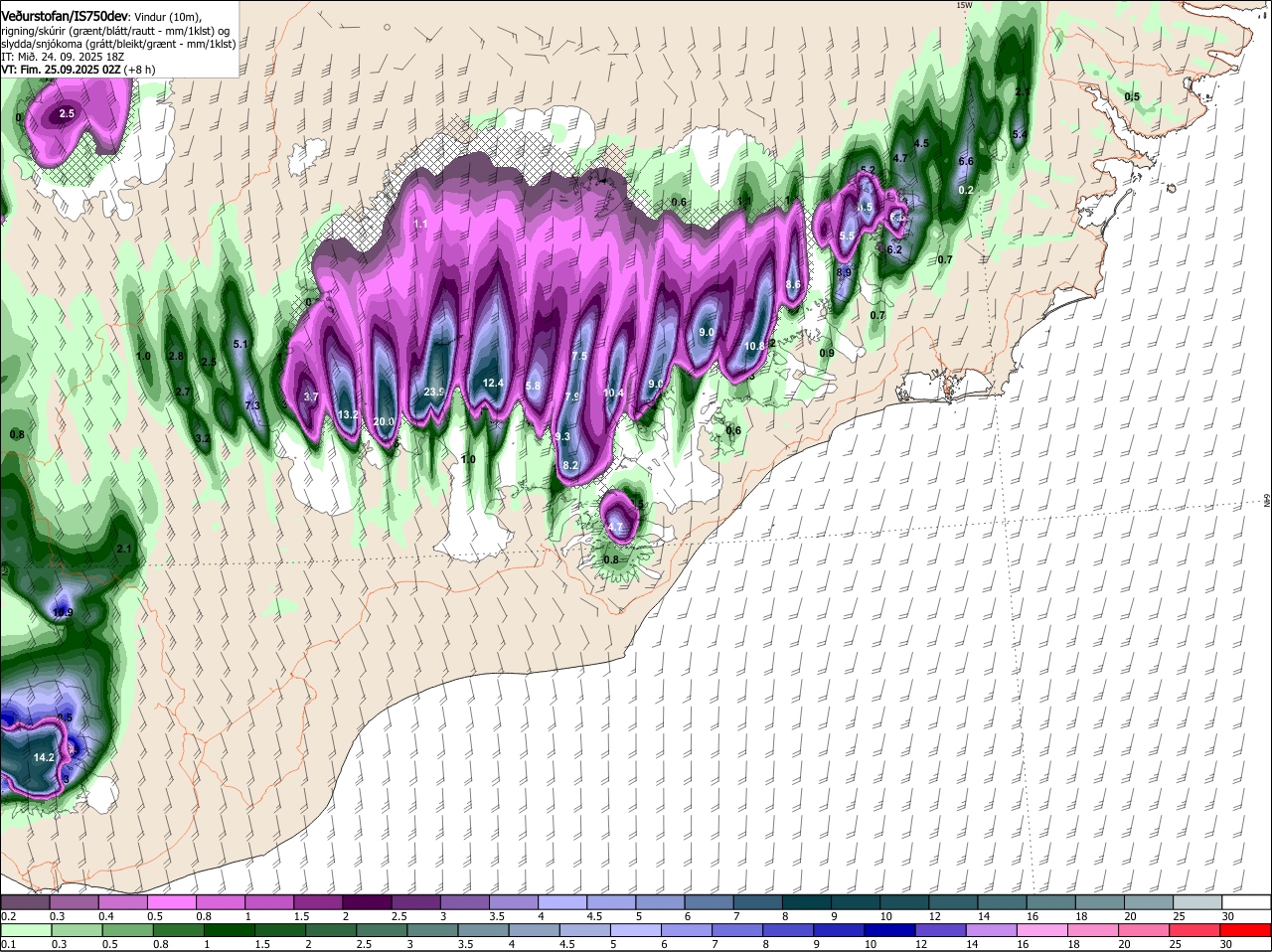The height and width of the screenshot is (952, 1272).
Task: Click the 6.2 value label on the map
Action: coord(893,249)
